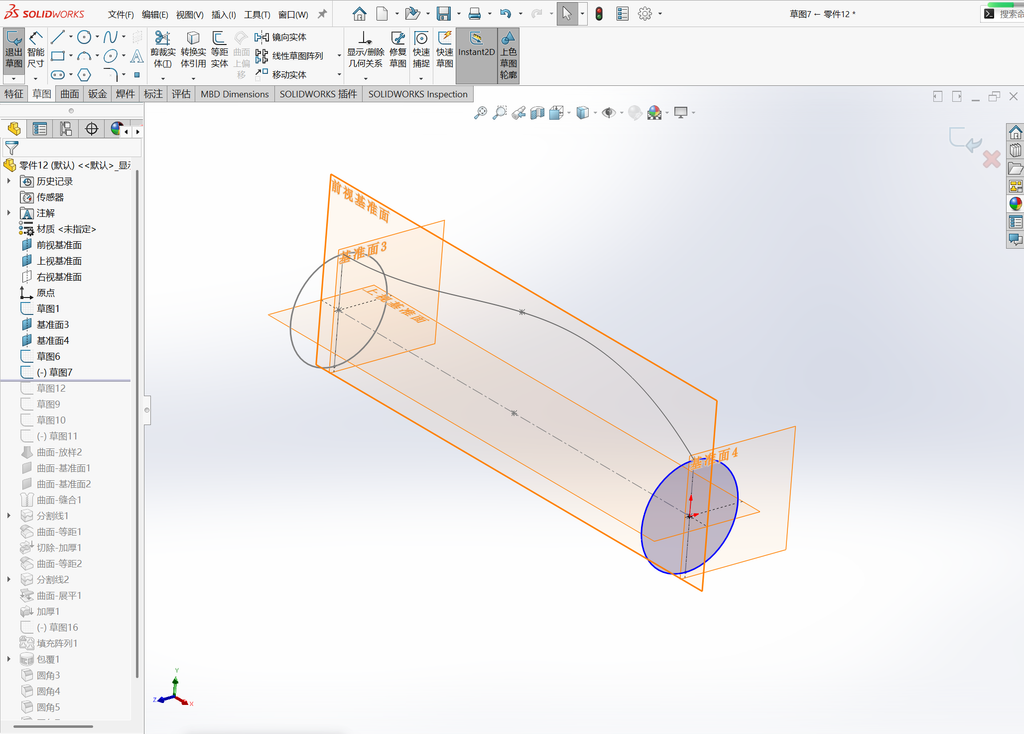1024x734 pixels.
Task: Click Move Entities (移动实体)
Action: click(281, 74)
